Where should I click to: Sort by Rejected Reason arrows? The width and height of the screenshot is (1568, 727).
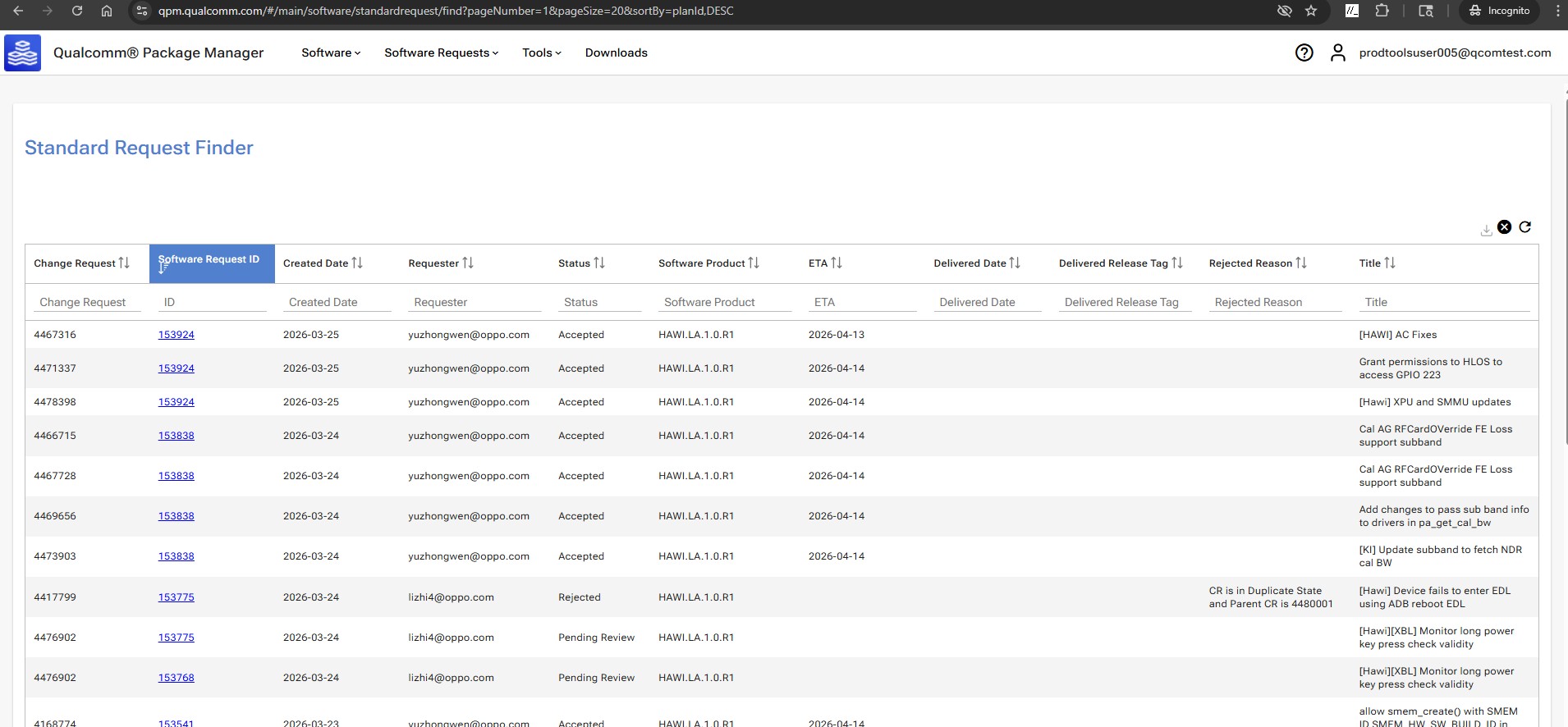click(1301, 263)
